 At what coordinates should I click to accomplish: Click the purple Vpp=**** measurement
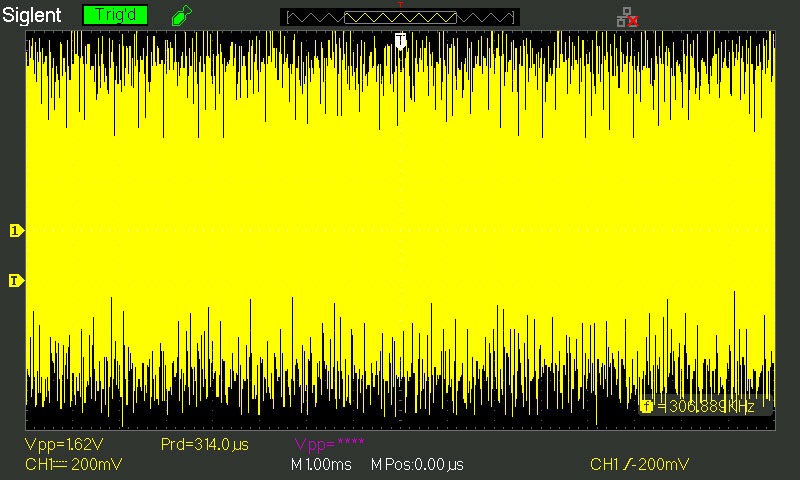(330, 444)
